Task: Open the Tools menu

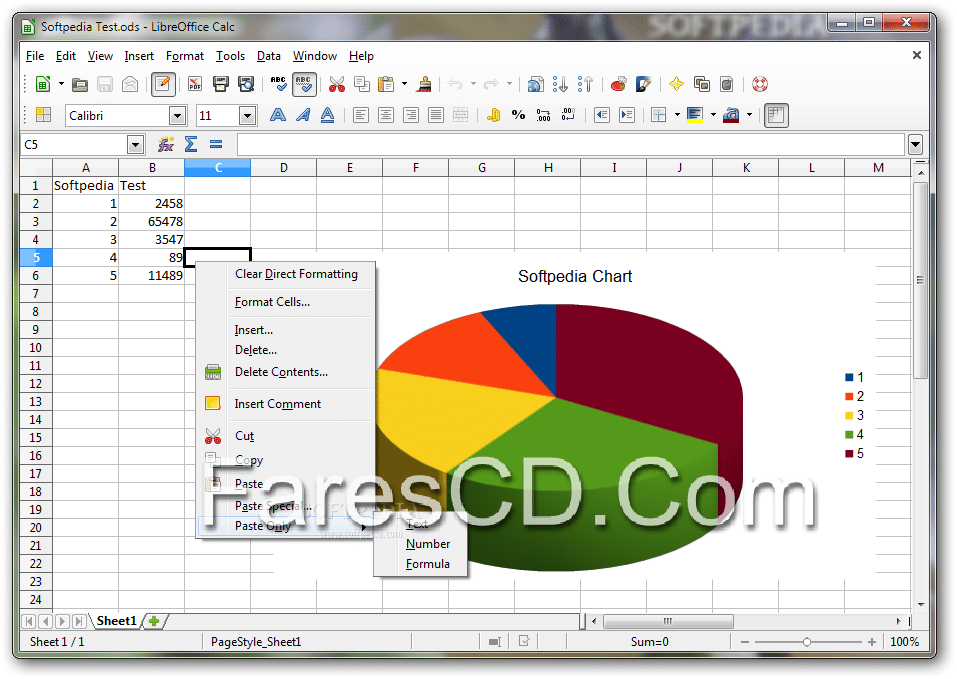Action: coord(230,56)
